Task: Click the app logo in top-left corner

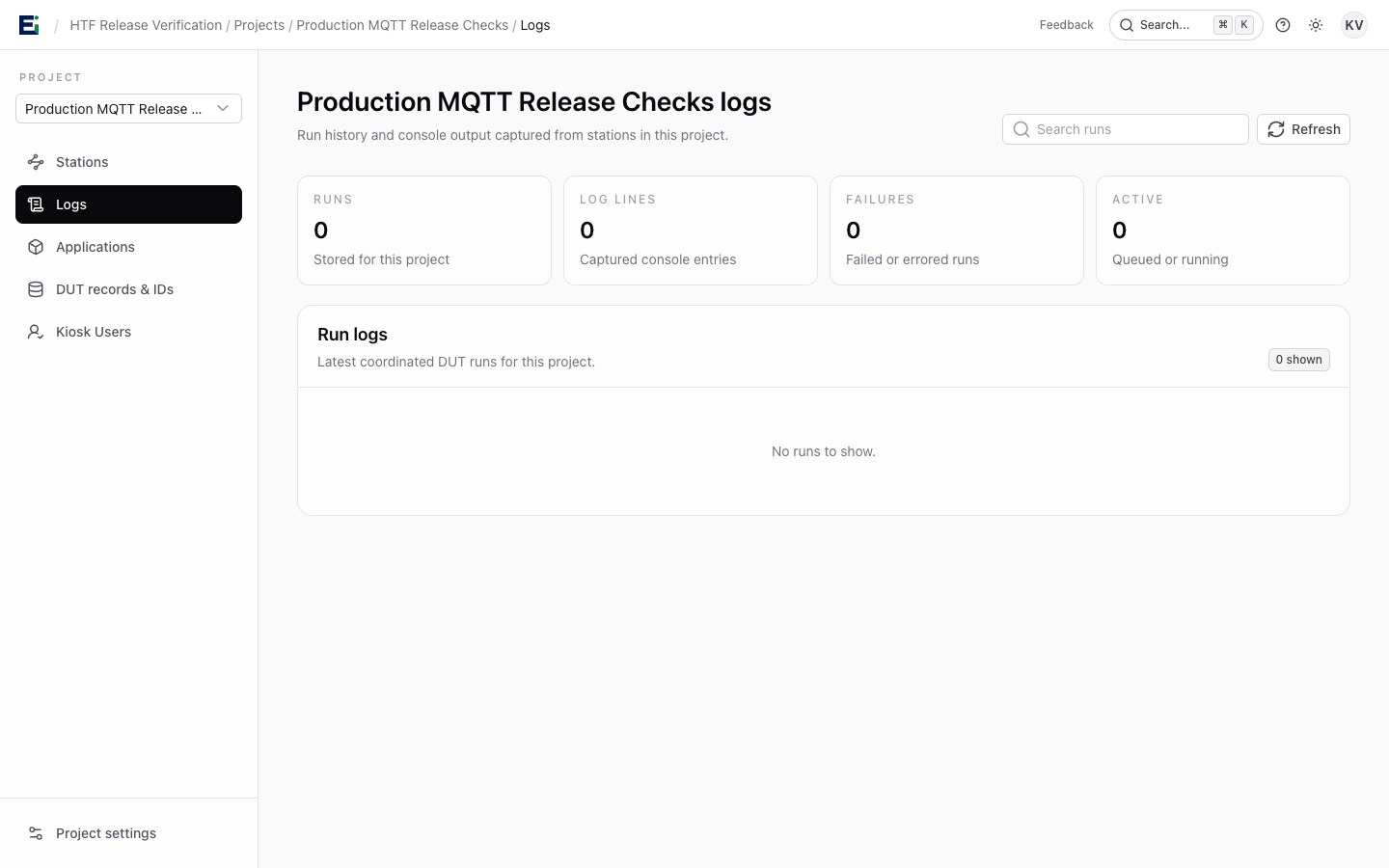Action: click(29, 25)
